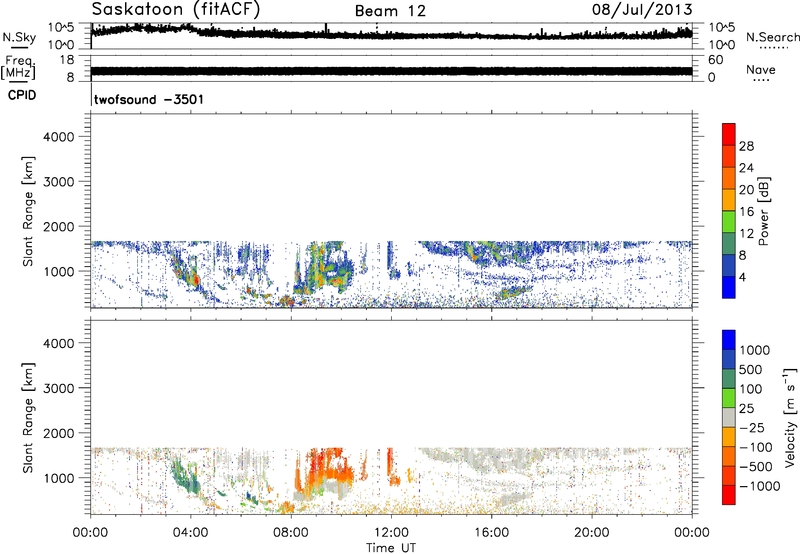Viewport: 800px width, 554px height.
Task: Click the 12:00 time tick label
Action: (x=391, y=533)
